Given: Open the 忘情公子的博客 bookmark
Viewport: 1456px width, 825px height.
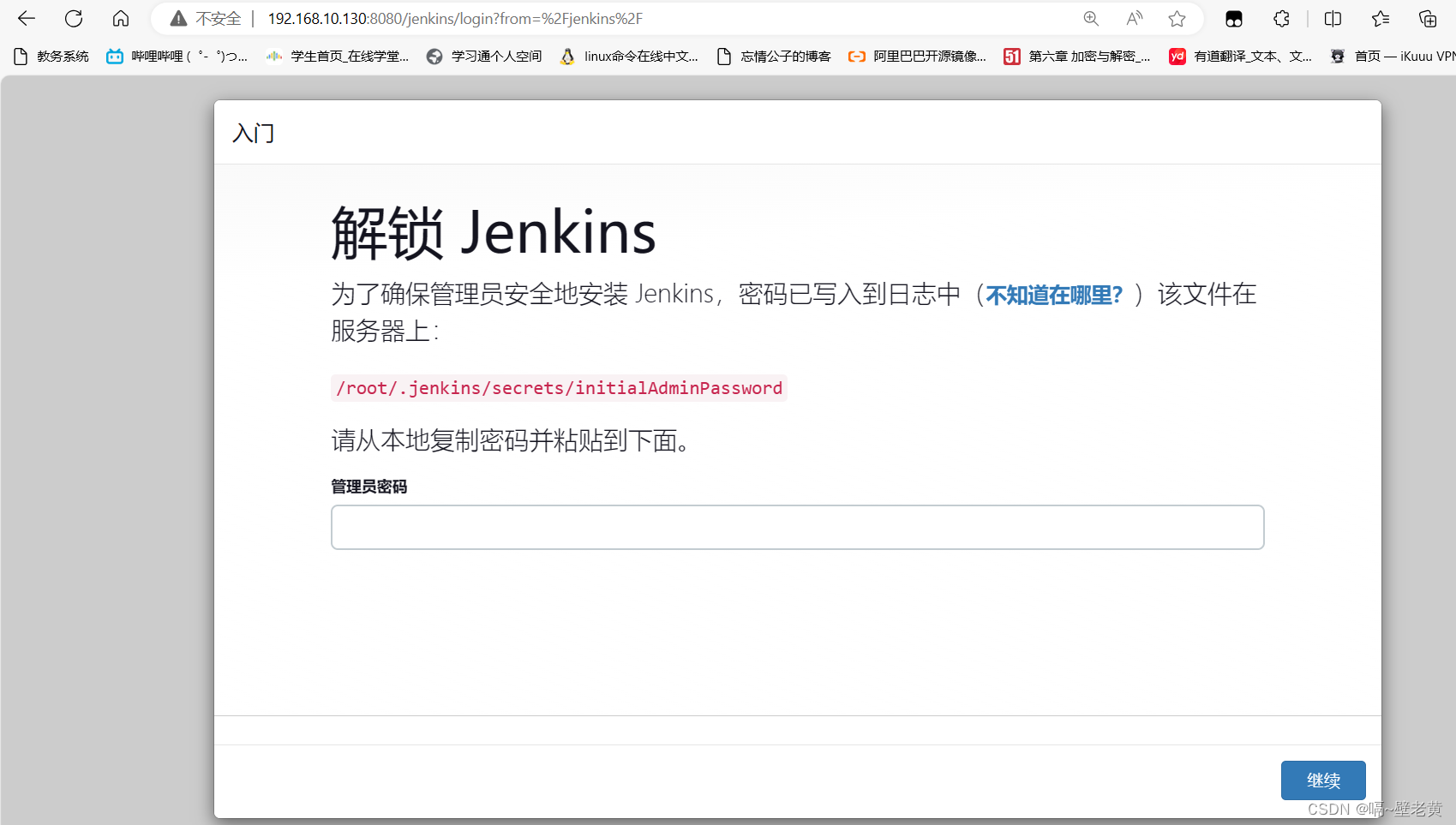Looking at the screenshot, I should (x=774, y=57).
